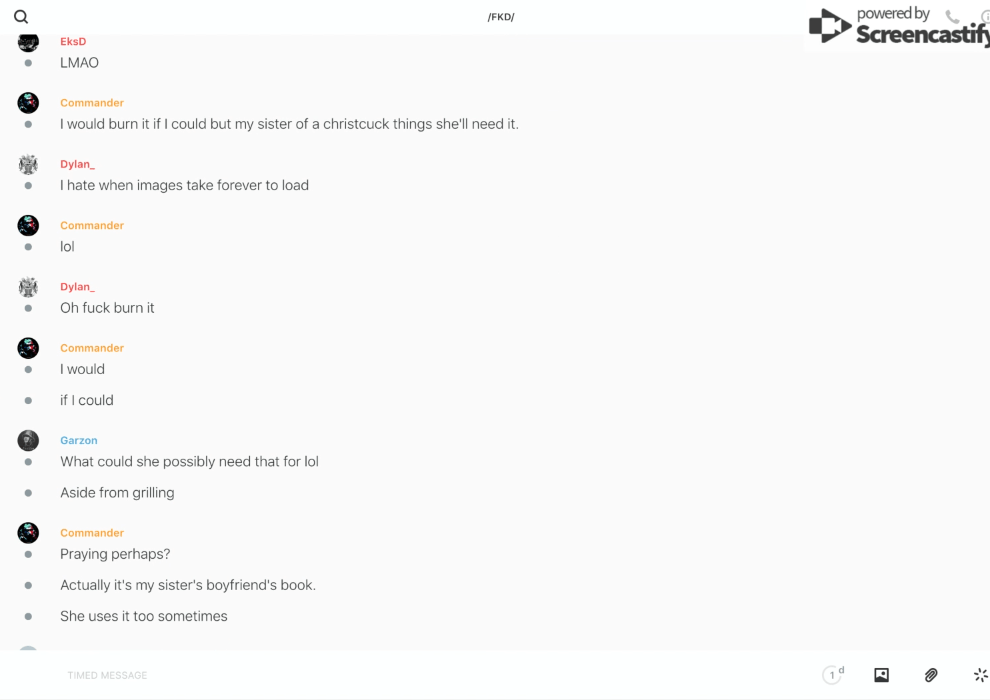
Task: Open conversation info via the circled-i icon
Action: pos(985,17)
